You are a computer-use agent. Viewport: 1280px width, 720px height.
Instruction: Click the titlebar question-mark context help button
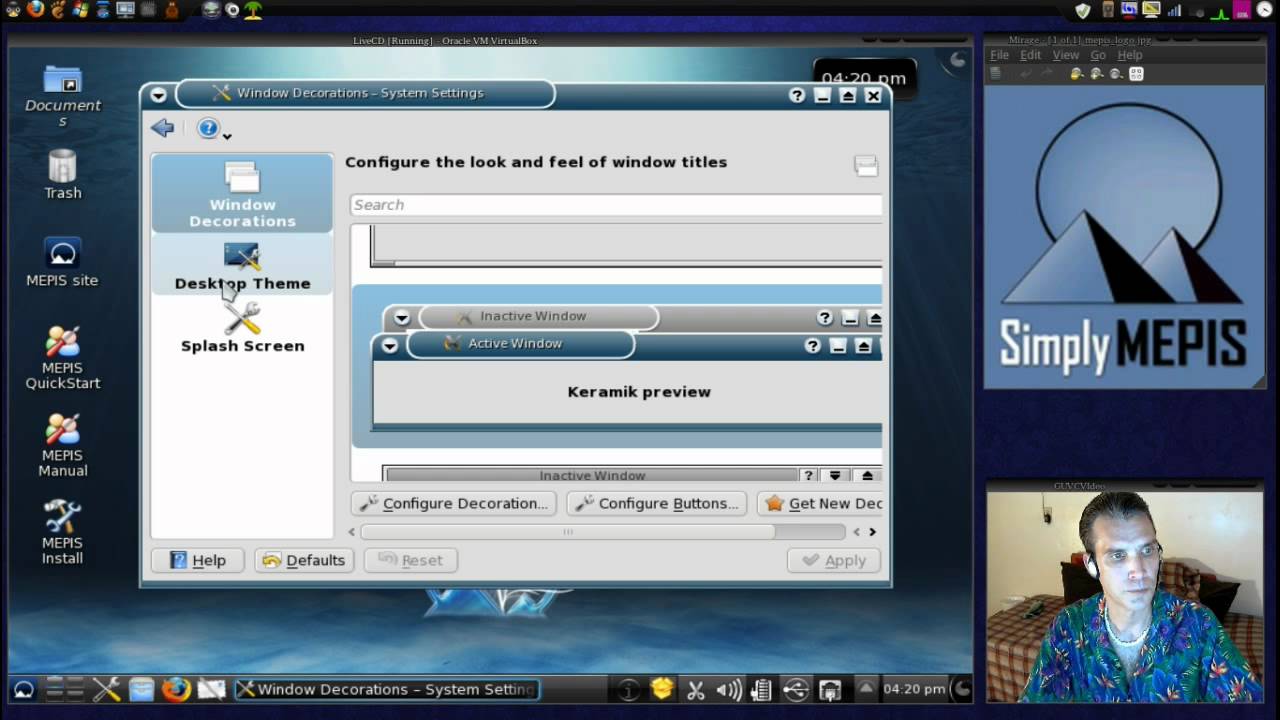797,95
